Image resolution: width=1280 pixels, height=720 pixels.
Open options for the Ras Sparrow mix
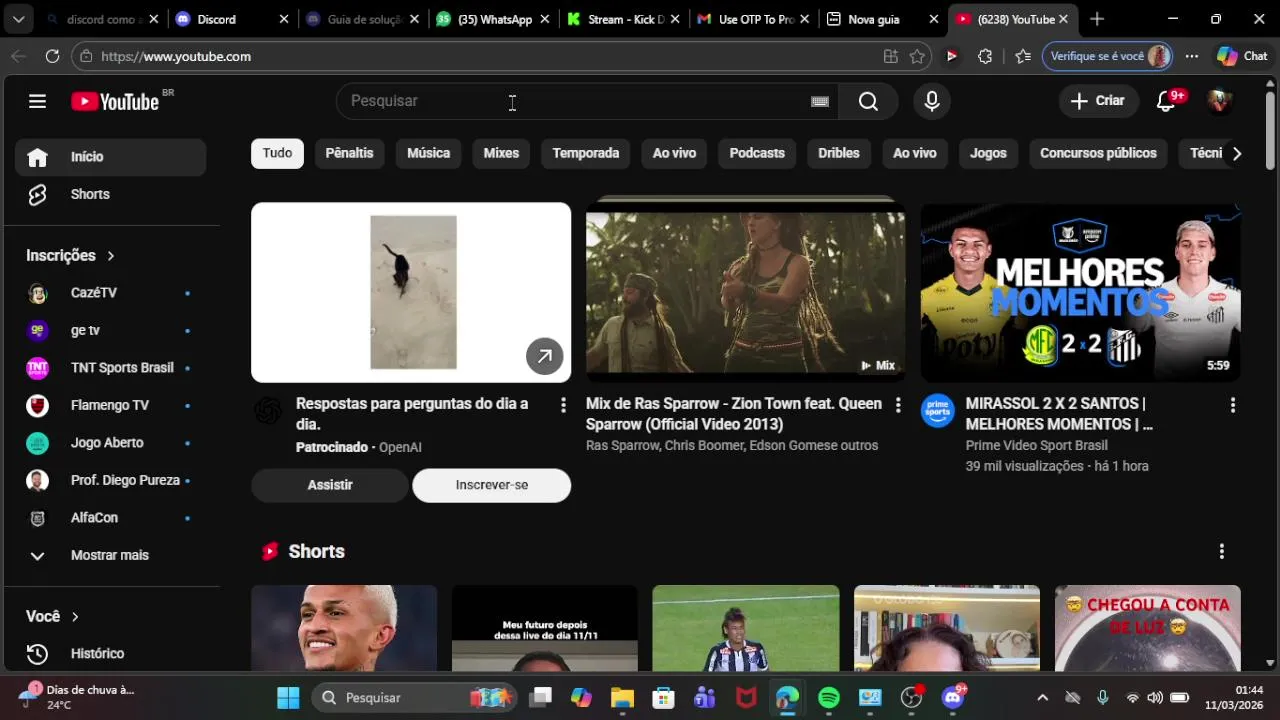tap(897, 405)
